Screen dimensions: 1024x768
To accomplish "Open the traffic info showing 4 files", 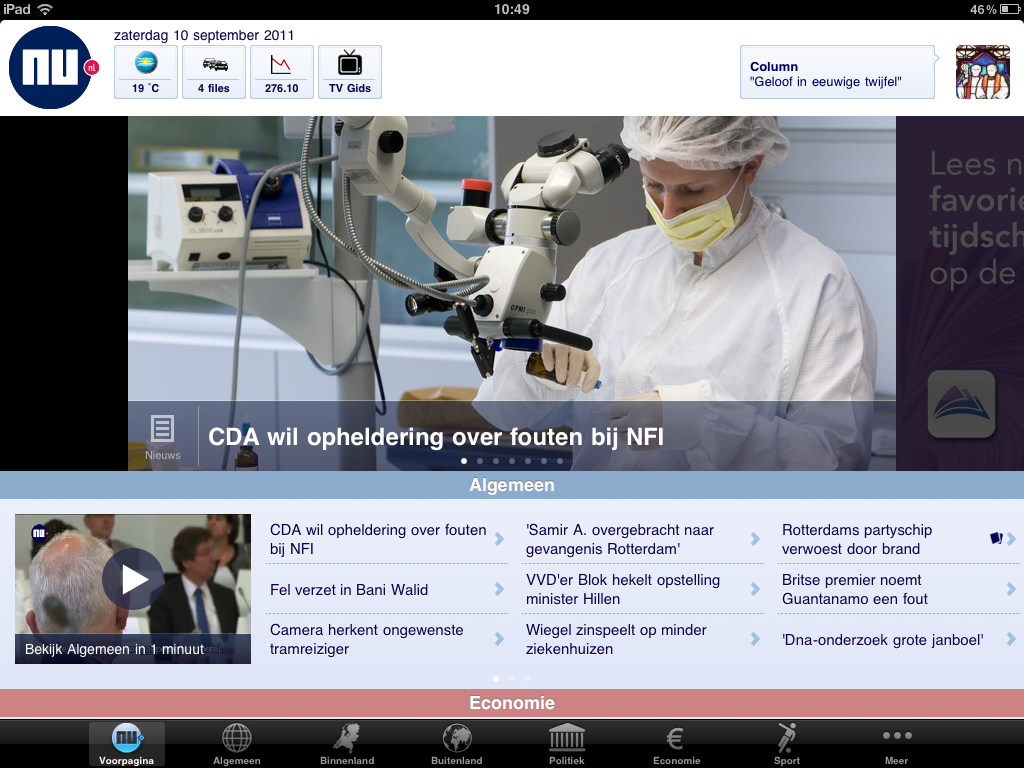I will 214,72.
